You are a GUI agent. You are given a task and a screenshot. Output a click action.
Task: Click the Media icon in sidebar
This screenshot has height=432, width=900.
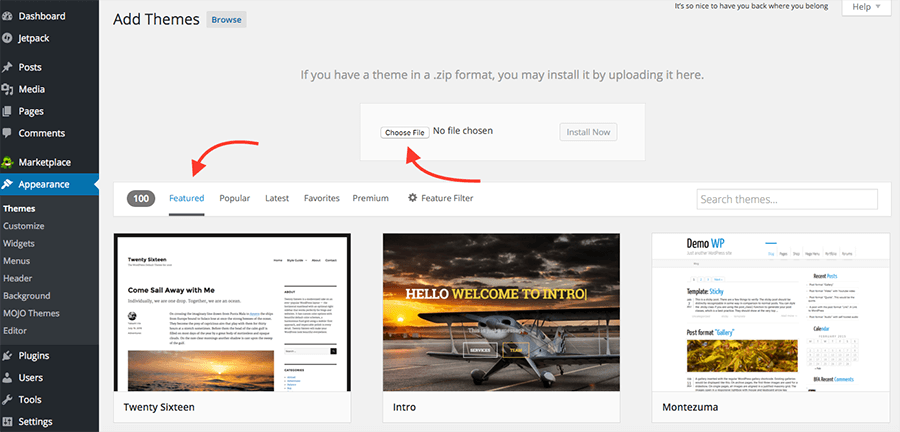coord(7,89)
